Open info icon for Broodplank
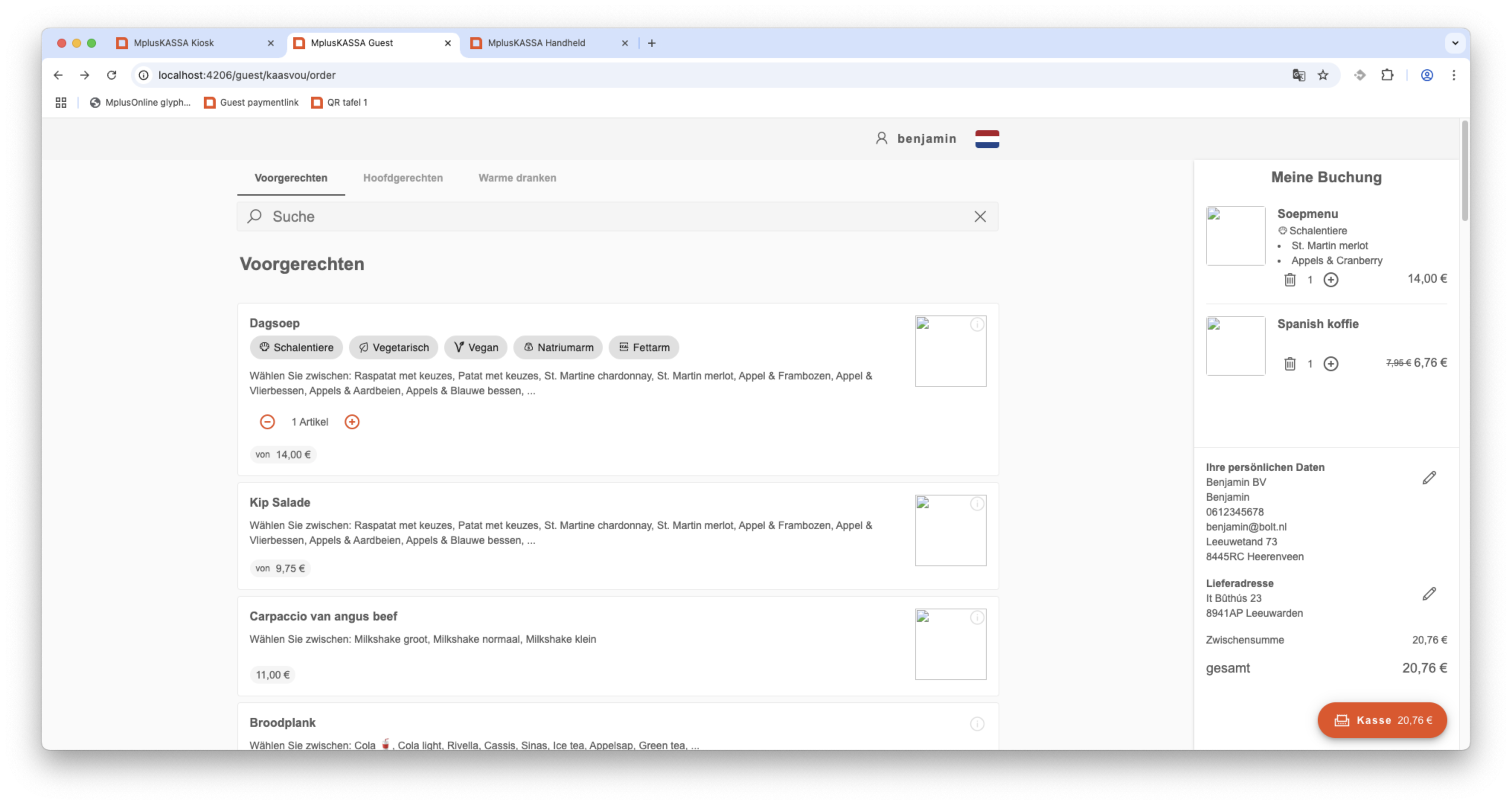The image size is (1512, 805). pos(977,724)
